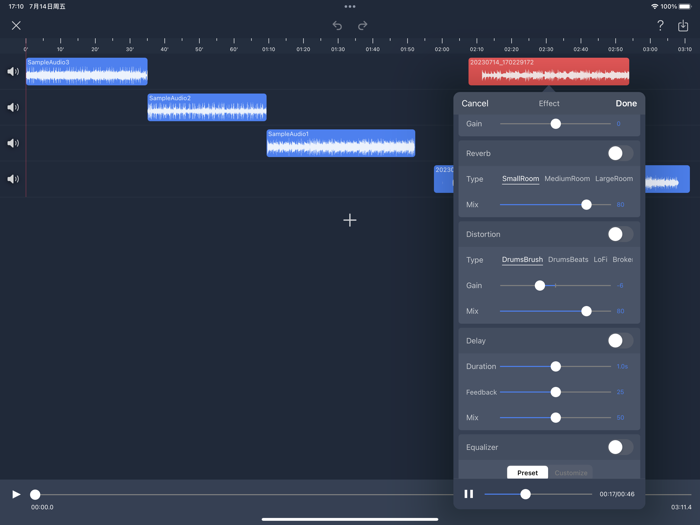This screenshot has height=525, width=700.
Task: Mute the SampleAudio2 track speaker
Action: click(13, 107)
